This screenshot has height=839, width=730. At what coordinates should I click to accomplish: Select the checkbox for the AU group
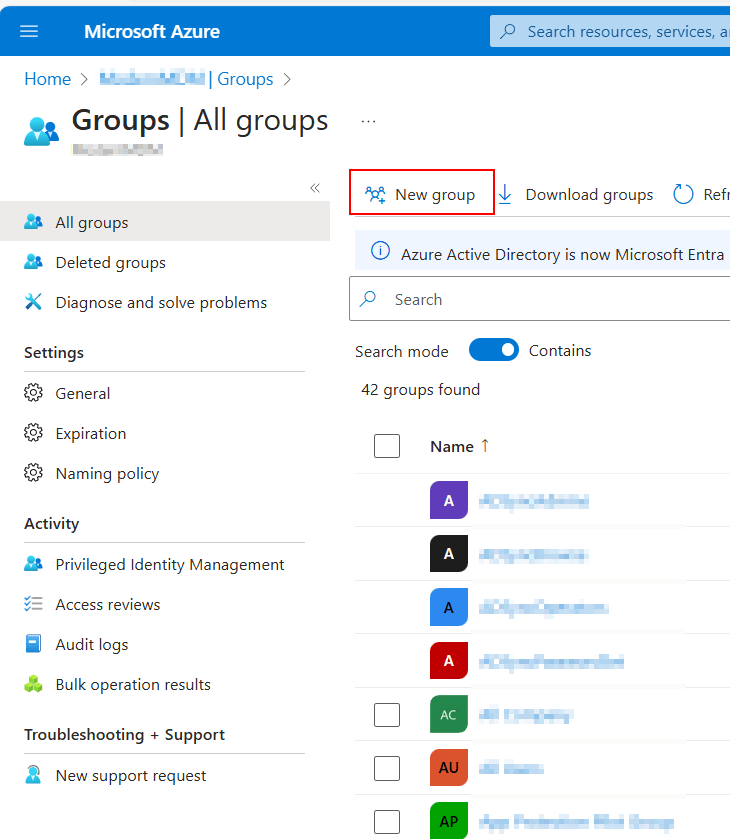(387, 768)
